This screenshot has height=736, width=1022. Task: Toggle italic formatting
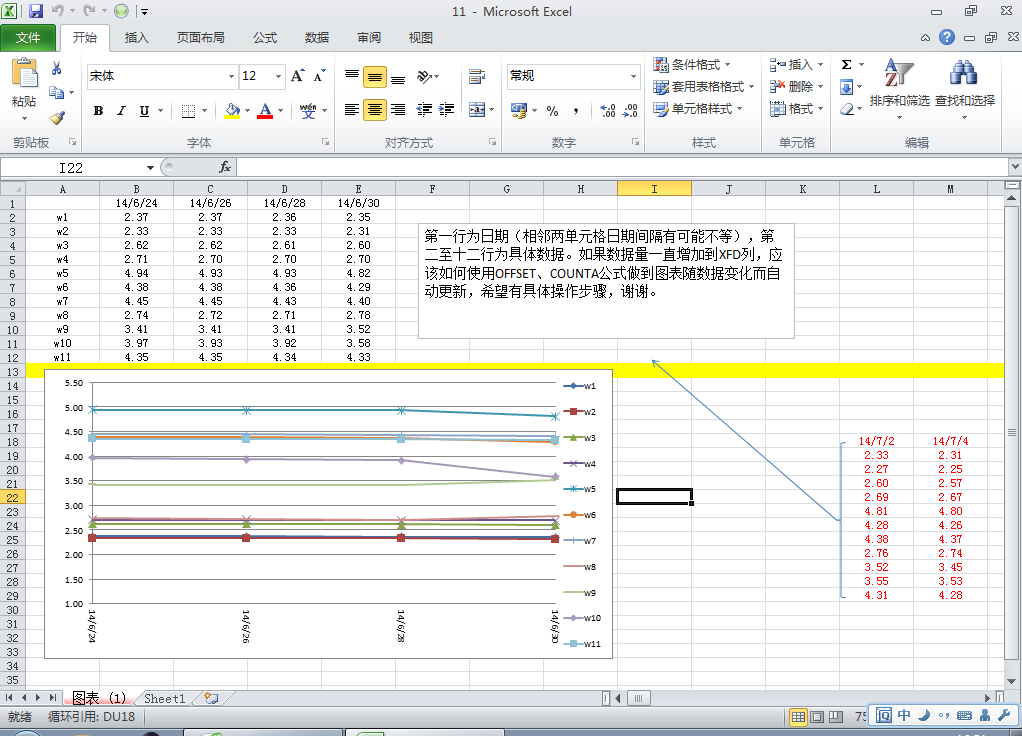click(121, 111)
